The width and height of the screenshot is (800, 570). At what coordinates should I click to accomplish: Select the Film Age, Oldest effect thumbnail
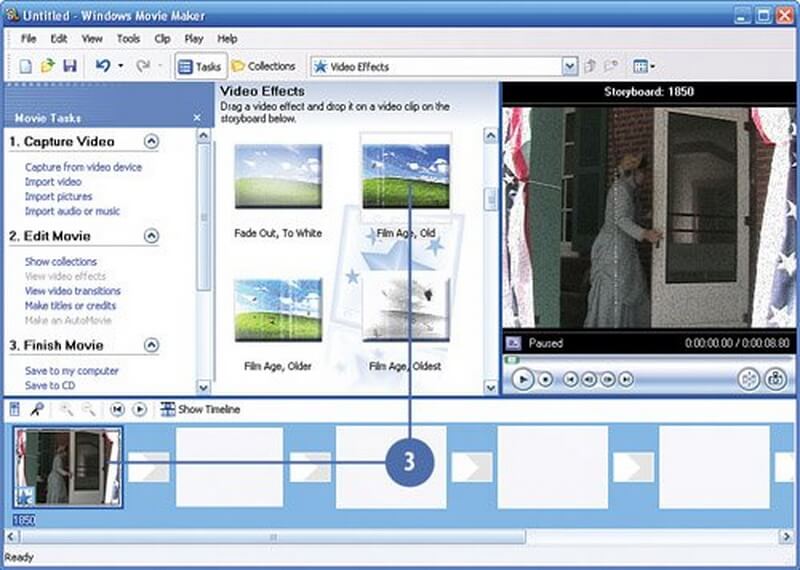pyautogui.click(x=406, y=310)
